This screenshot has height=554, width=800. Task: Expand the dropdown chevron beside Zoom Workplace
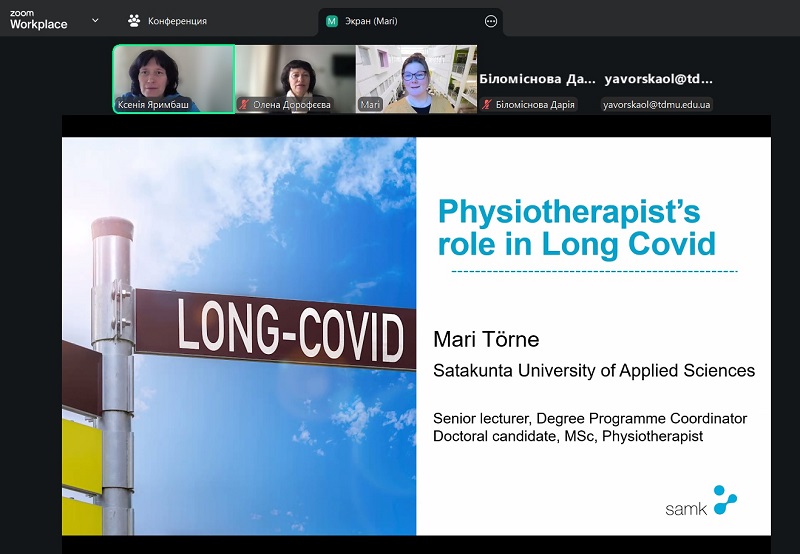click(95, 20)
